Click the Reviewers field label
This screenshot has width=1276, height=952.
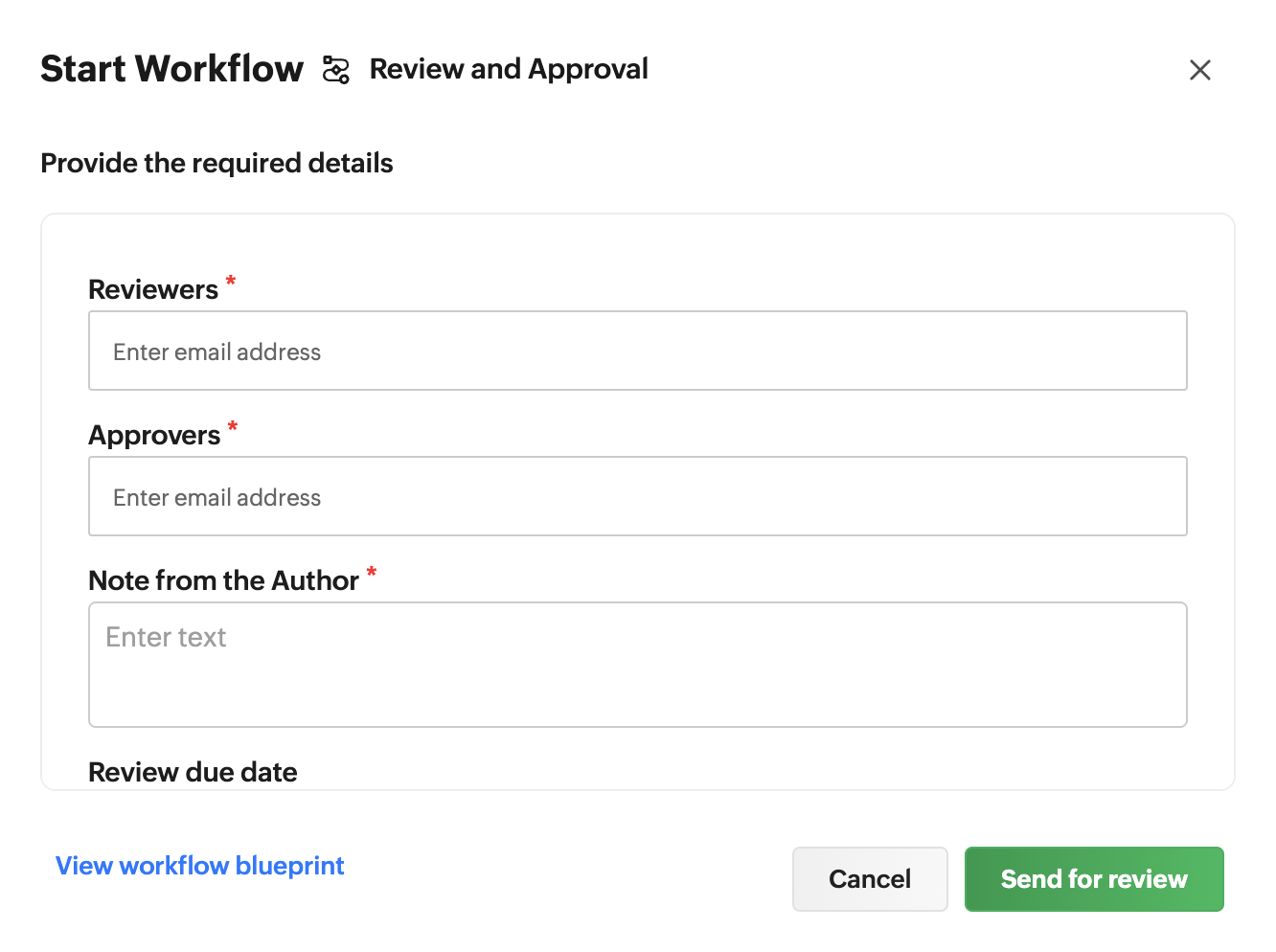click(x=153, y=289)
